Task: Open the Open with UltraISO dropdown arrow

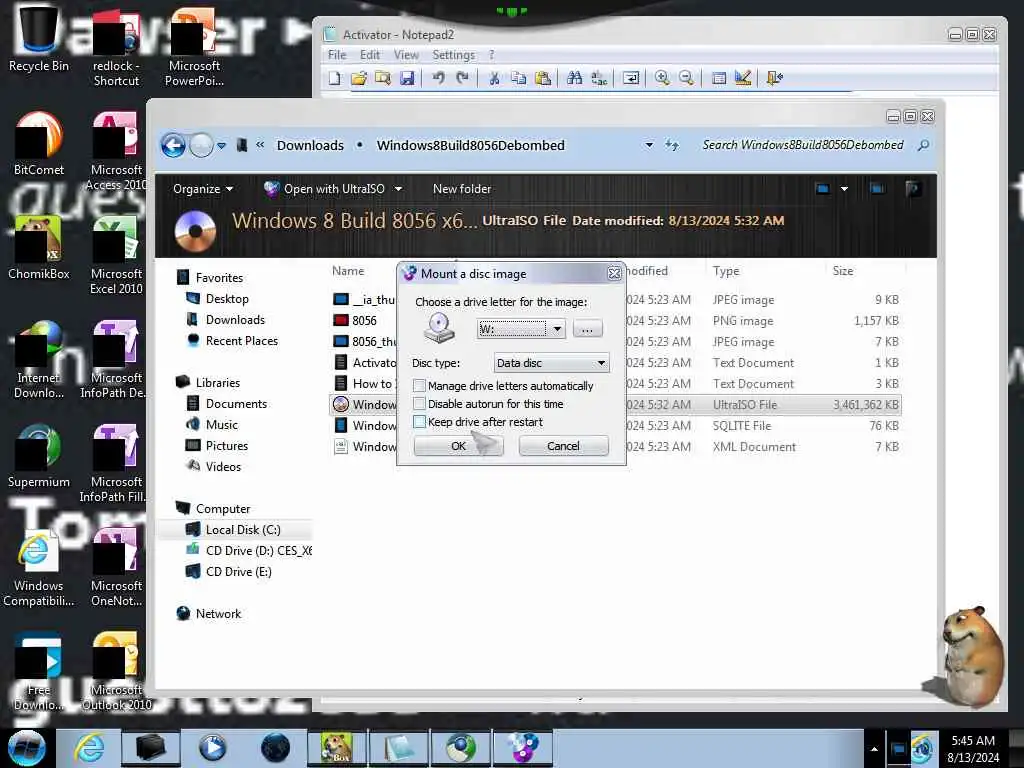Action: (398, 189)
